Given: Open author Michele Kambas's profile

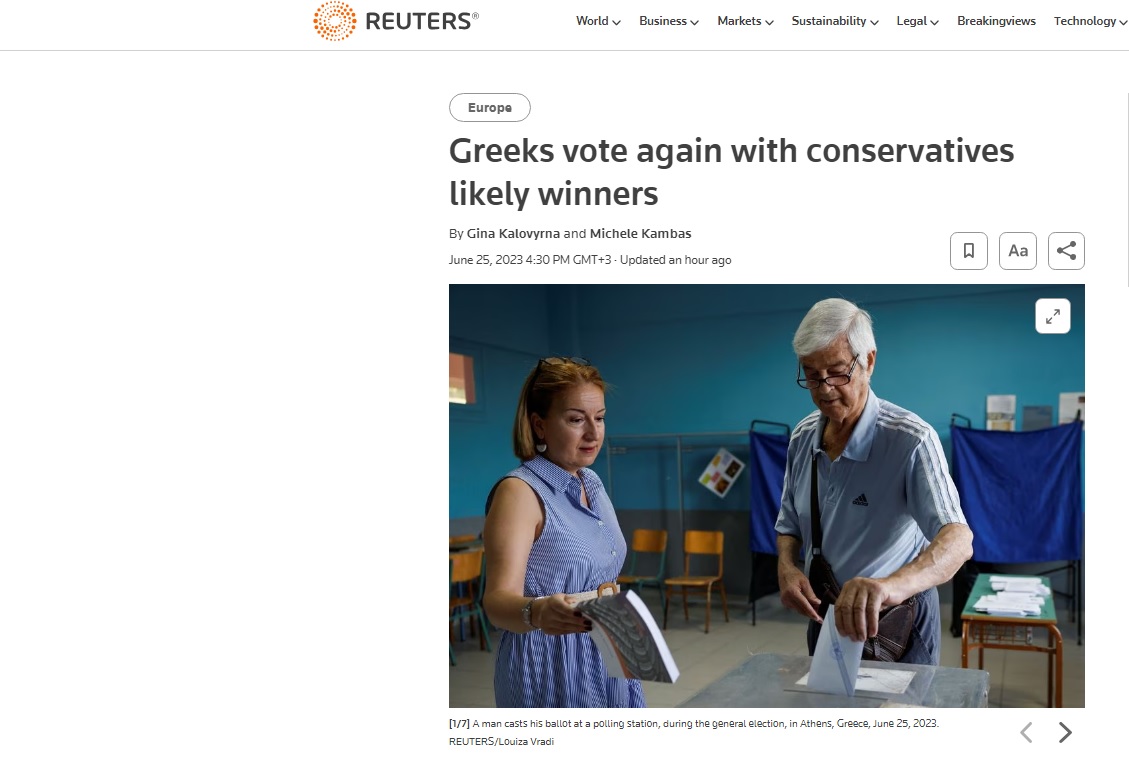Looking at the screenshot, I should pyautogui.click(x=640, y=234).
